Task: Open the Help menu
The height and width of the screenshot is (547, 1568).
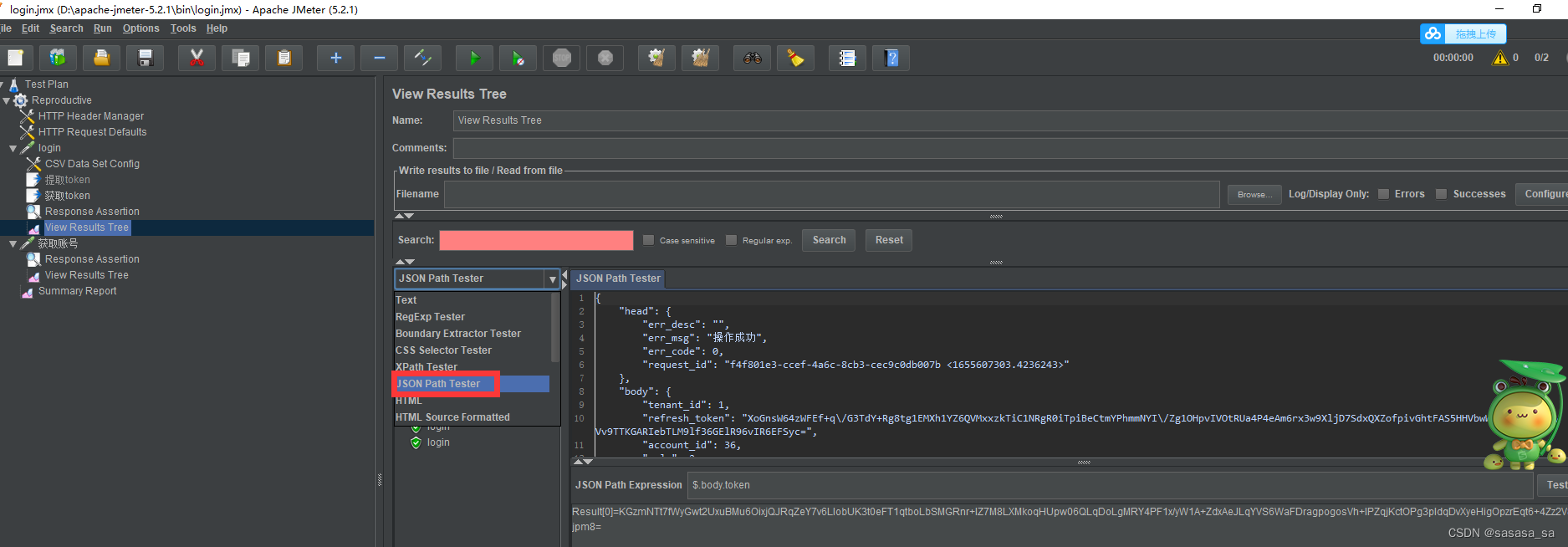Action: coord(217,28)
